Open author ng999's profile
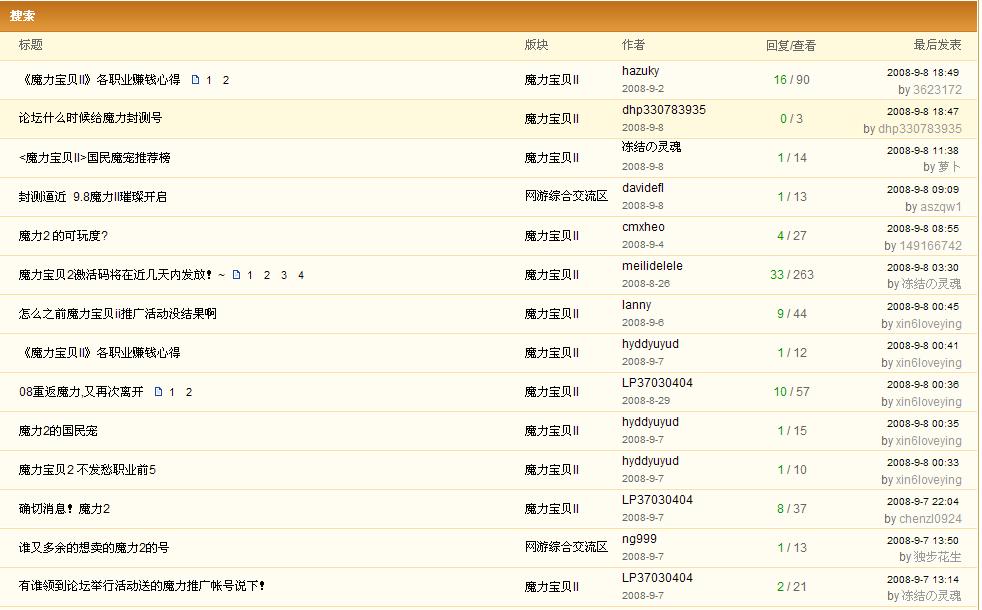 (x=639, y=539)
